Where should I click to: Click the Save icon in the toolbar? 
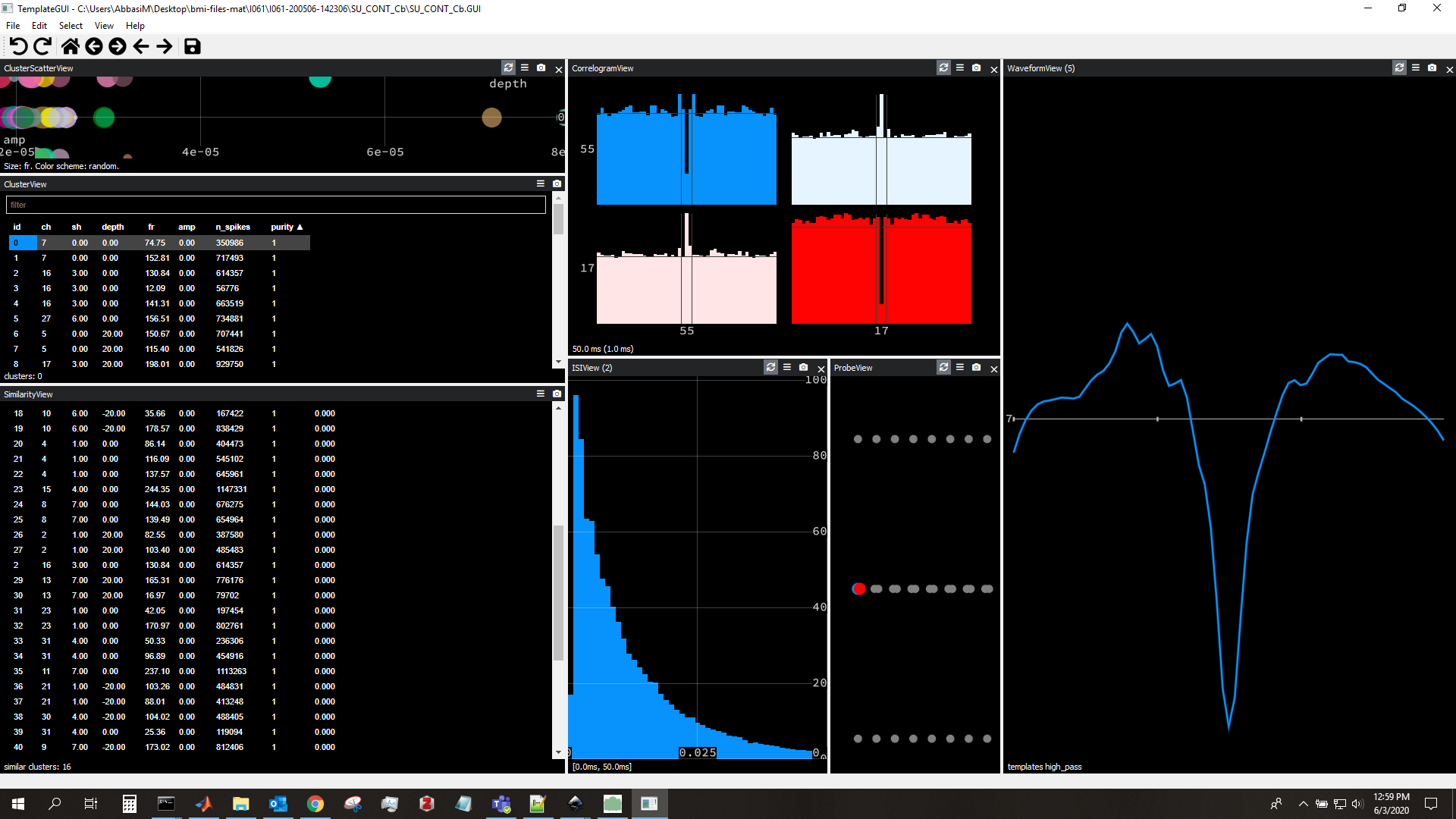point(193,46)
